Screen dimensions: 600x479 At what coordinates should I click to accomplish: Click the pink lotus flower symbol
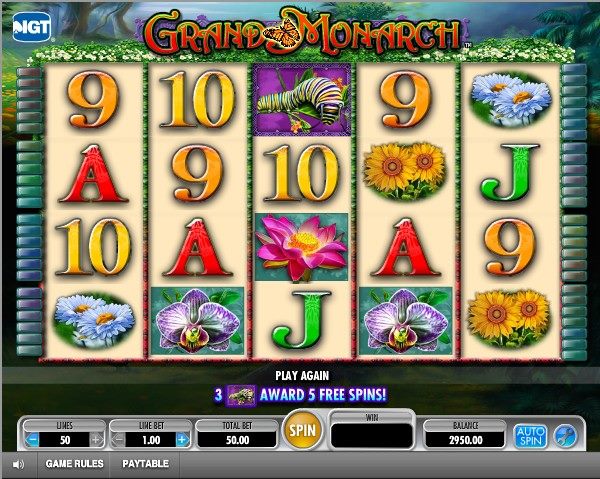(302, 248)
